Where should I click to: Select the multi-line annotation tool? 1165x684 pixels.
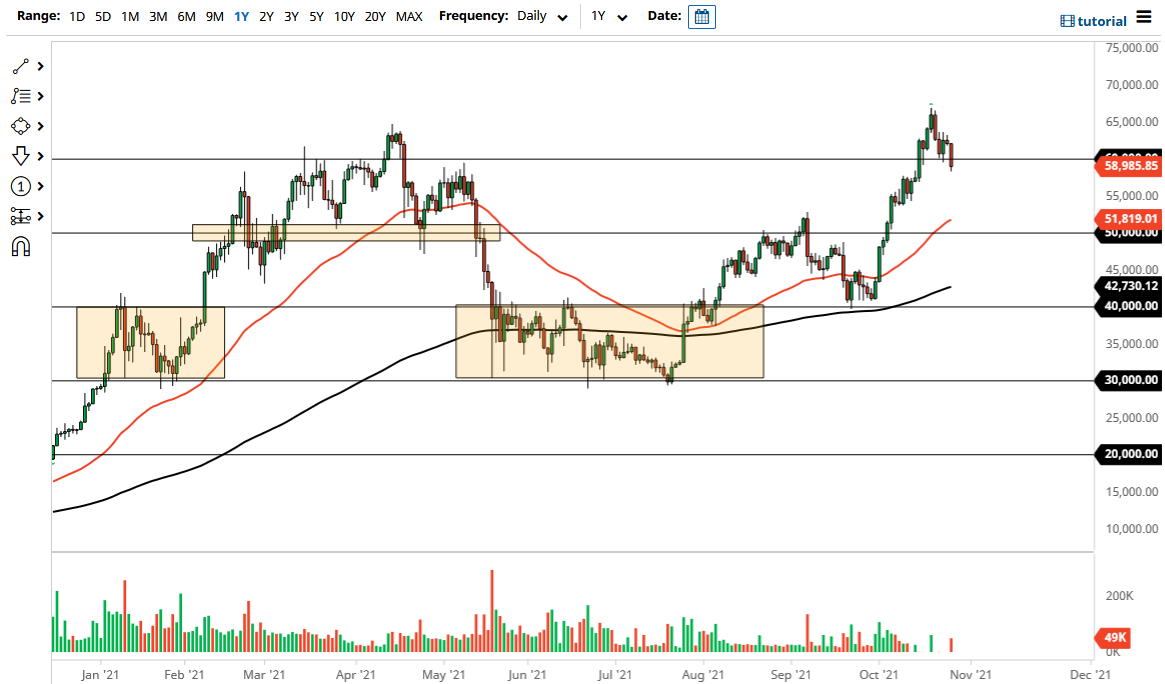(x=22, y=96)
